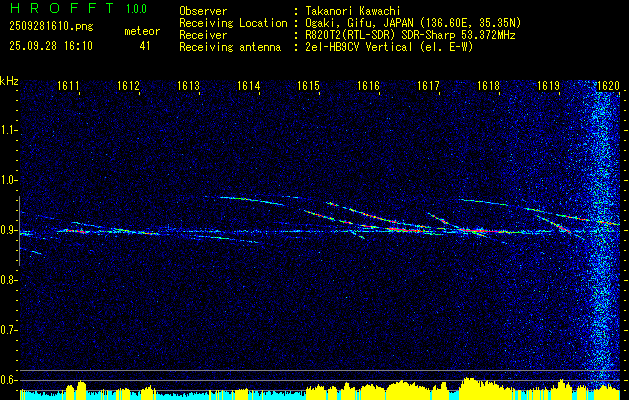Click the Observer label
Screen dimensions: 629x400
click(x=203, y=11)
